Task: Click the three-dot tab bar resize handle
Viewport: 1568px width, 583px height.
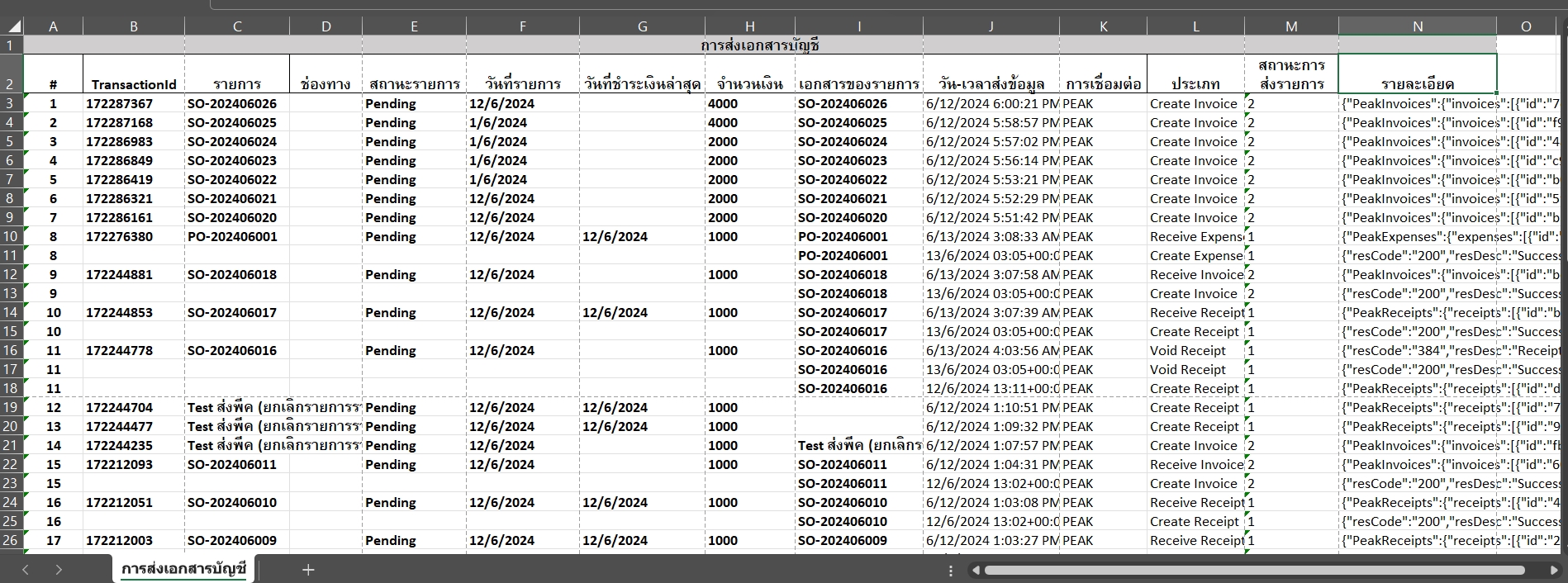Action: (x=951, y=571)
